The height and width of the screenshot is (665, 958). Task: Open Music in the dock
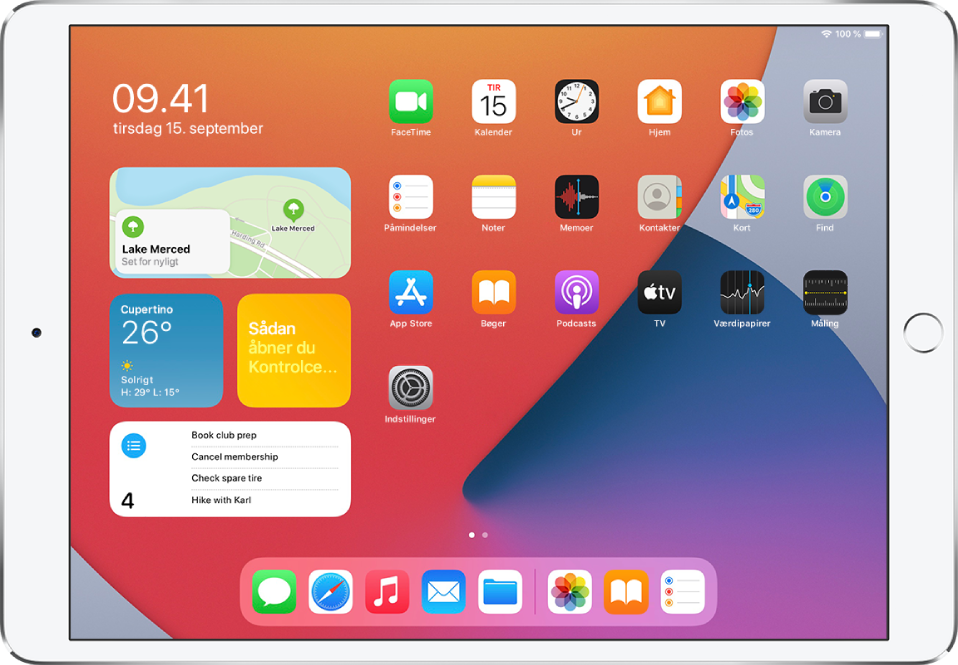387,592
